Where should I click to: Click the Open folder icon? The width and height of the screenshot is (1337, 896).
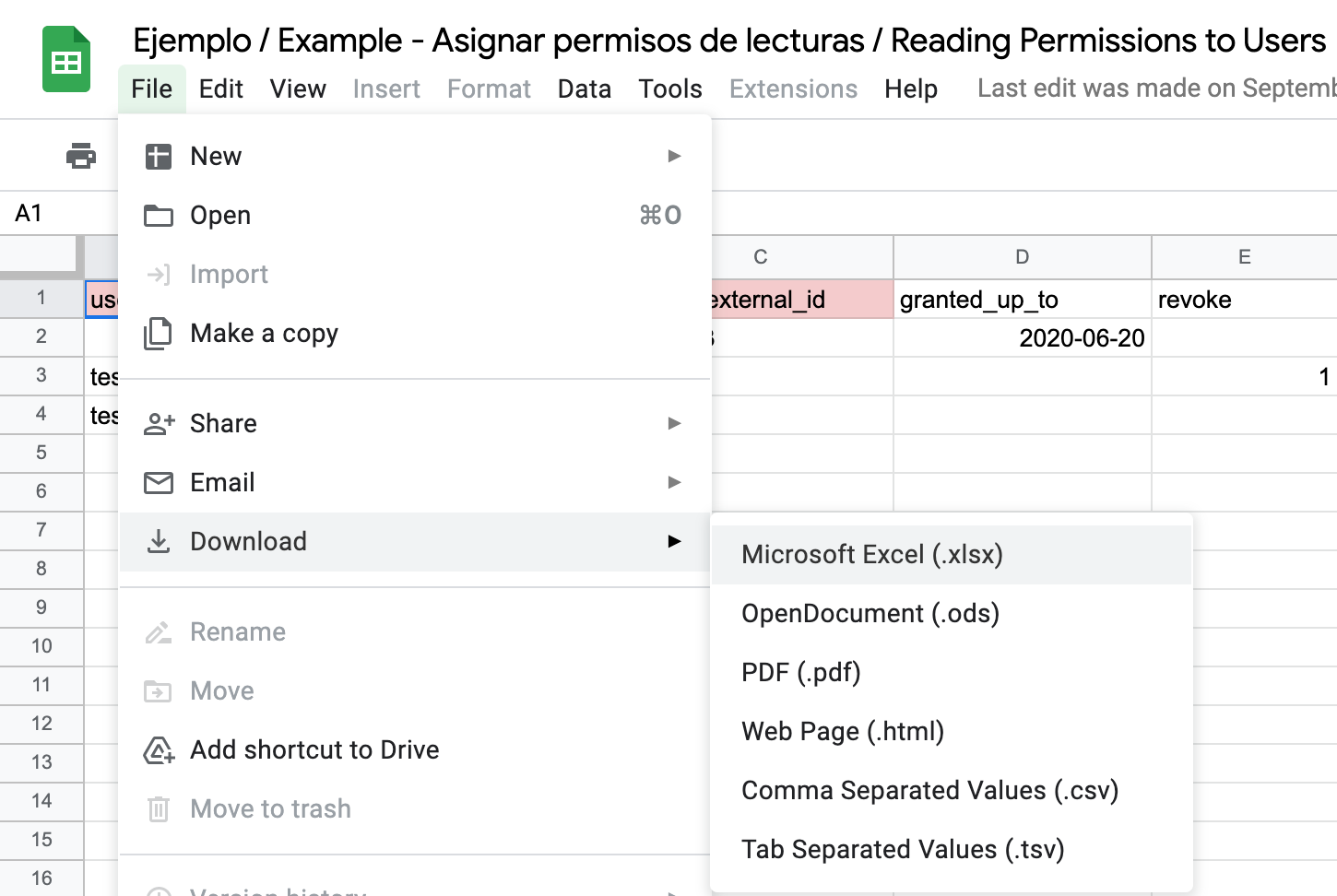(x=159, y=216)
